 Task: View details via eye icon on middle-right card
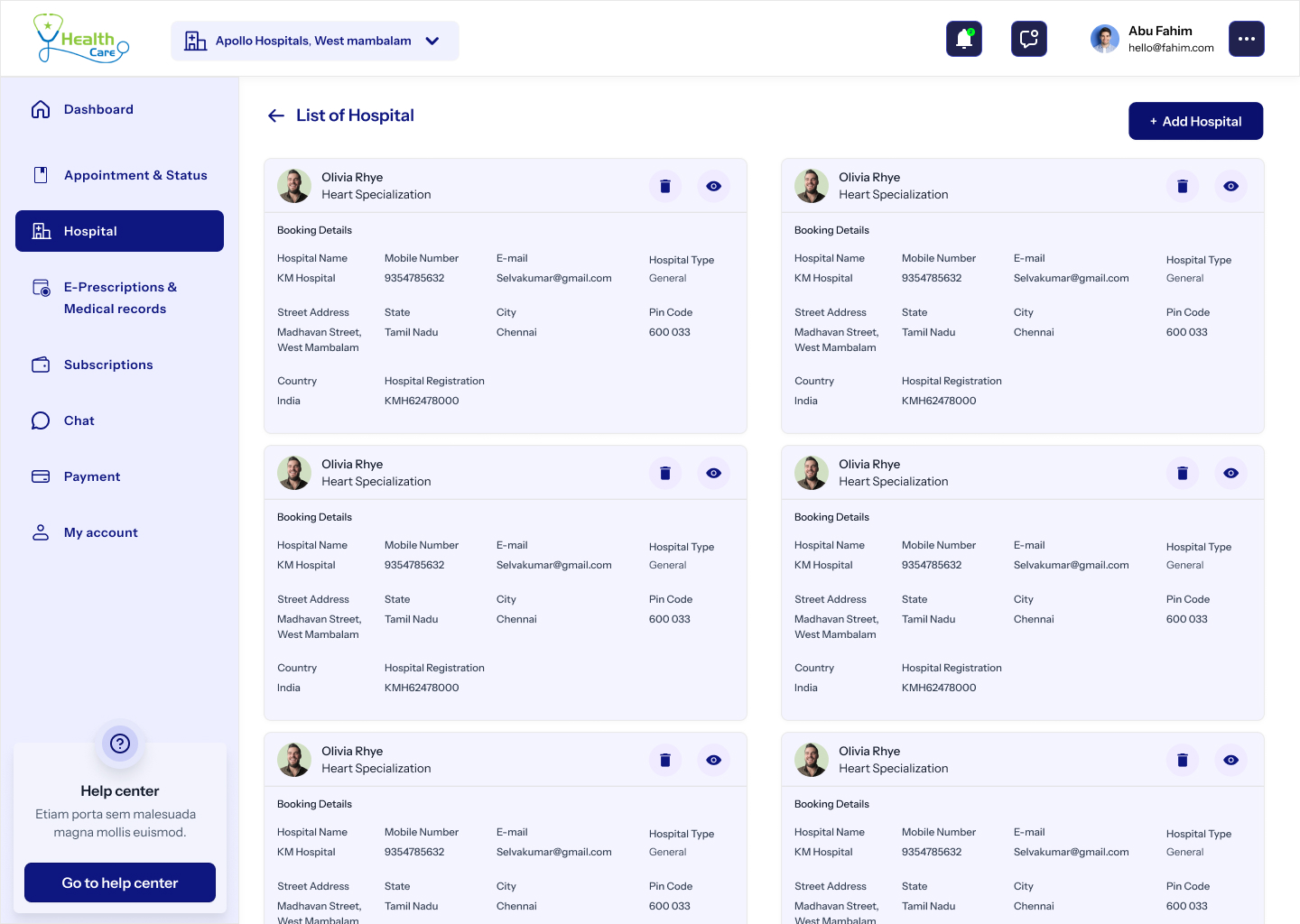click(x=1231, y=473)
